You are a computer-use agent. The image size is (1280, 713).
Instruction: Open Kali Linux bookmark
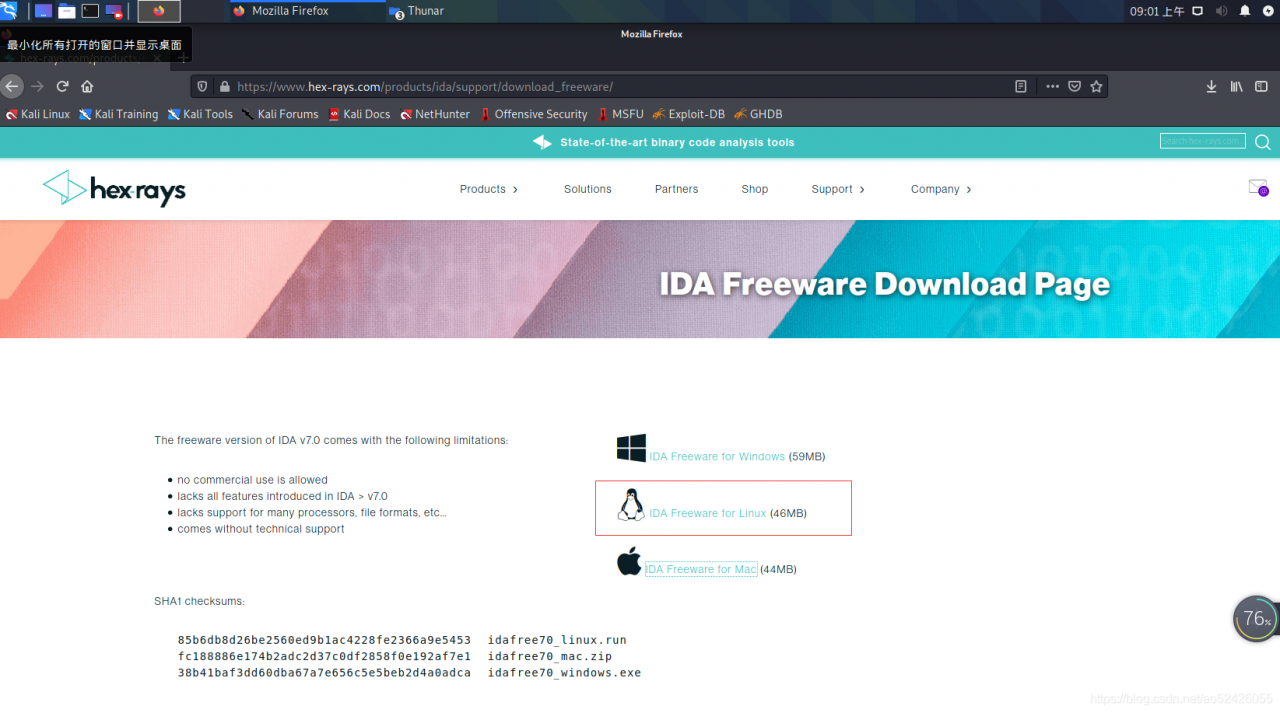(38, 114)
